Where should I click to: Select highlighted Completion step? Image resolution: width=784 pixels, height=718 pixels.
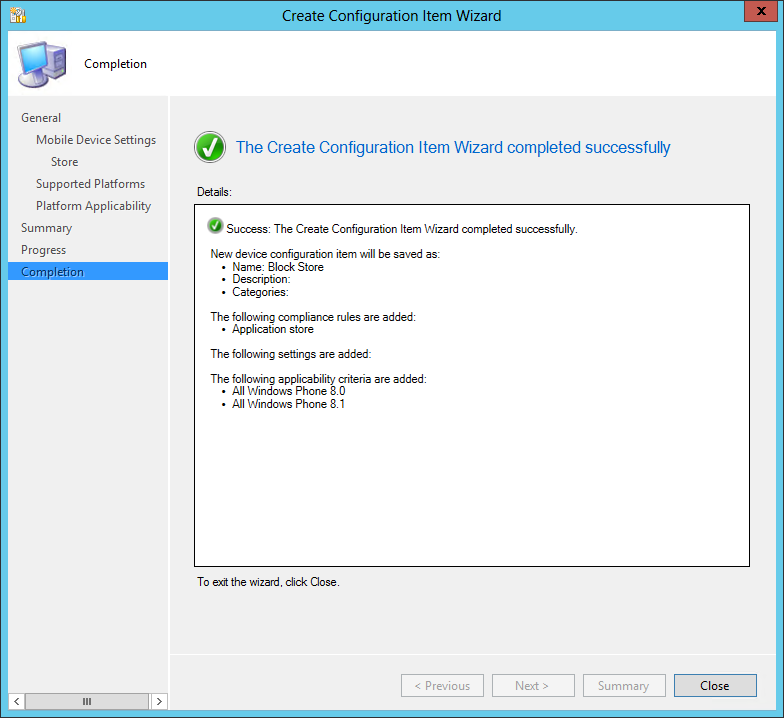(x=88, y=272)
